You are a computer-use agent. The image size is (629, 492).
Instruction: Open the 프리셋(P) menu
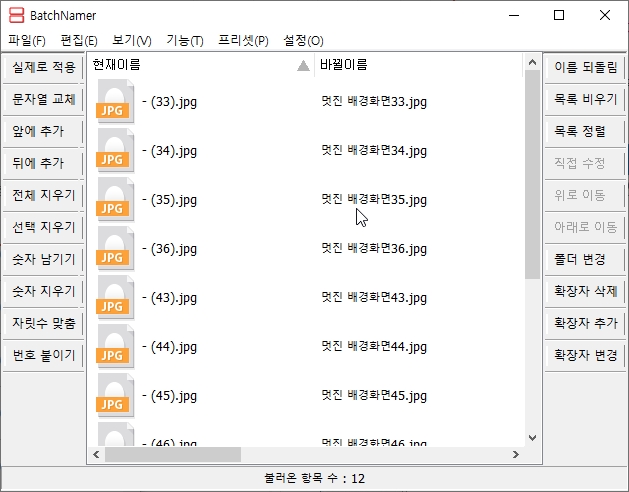coord(243,40)
